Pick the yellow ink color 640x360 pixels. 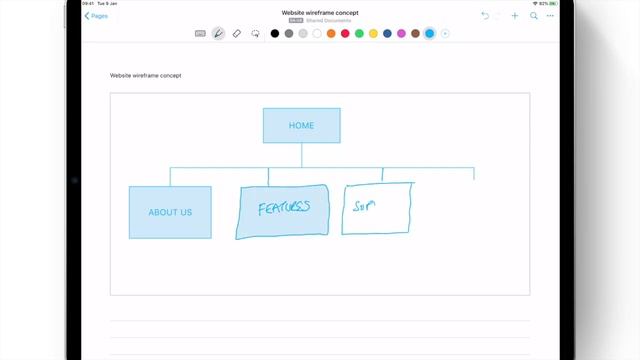(373, 33)
